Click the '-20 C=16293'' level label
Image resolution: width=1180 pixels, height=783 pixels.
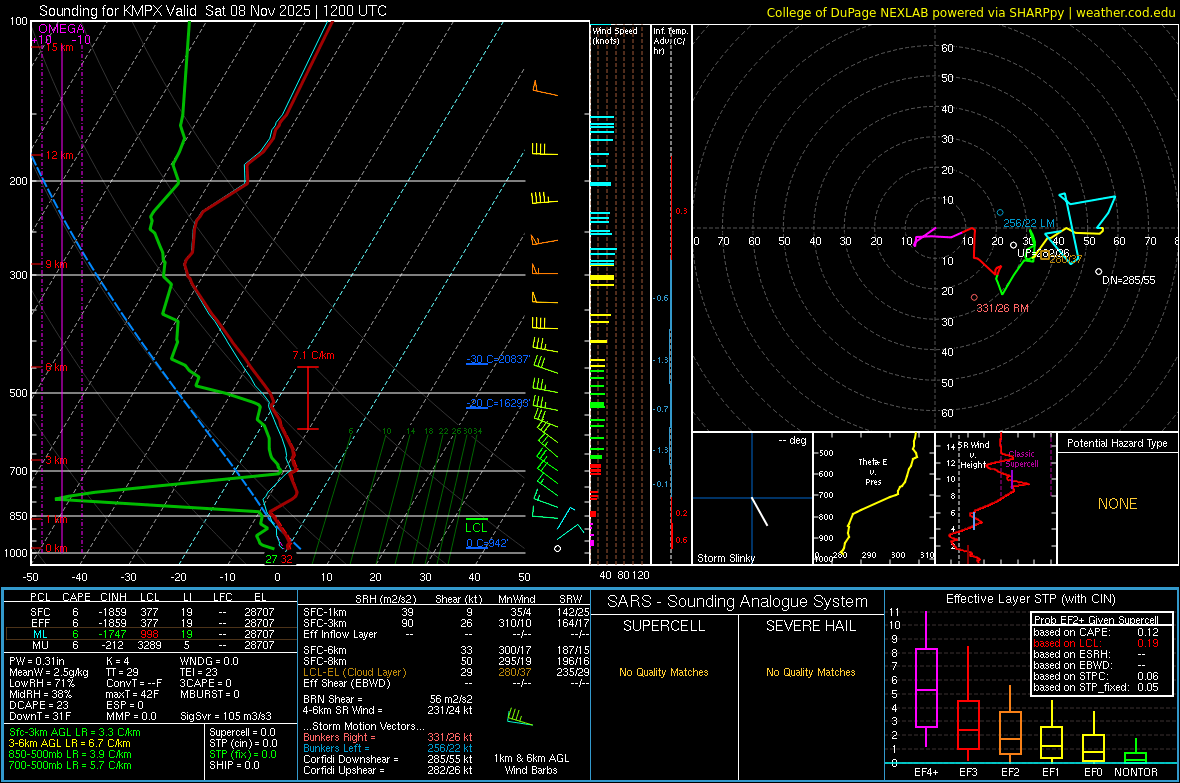pos(498,403)
